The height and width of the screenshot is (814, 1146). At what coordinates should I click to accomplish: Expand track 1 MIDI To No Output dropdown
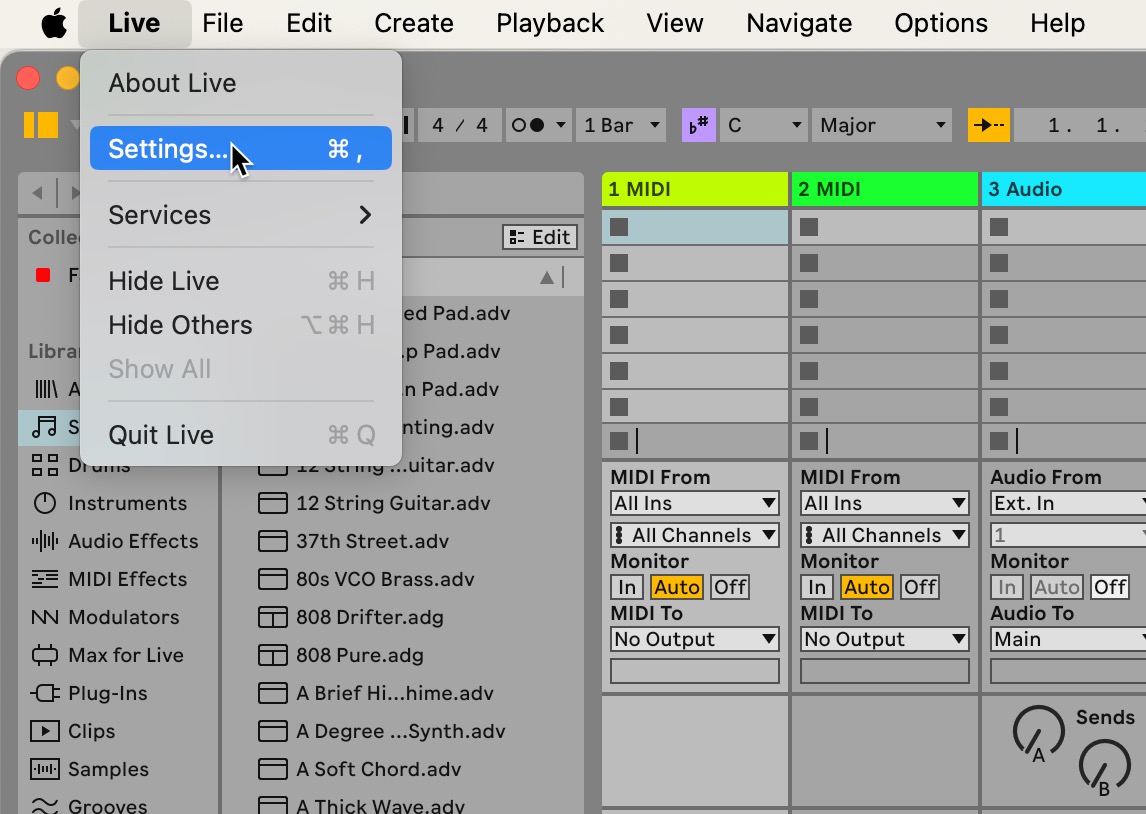pos(694,639)
